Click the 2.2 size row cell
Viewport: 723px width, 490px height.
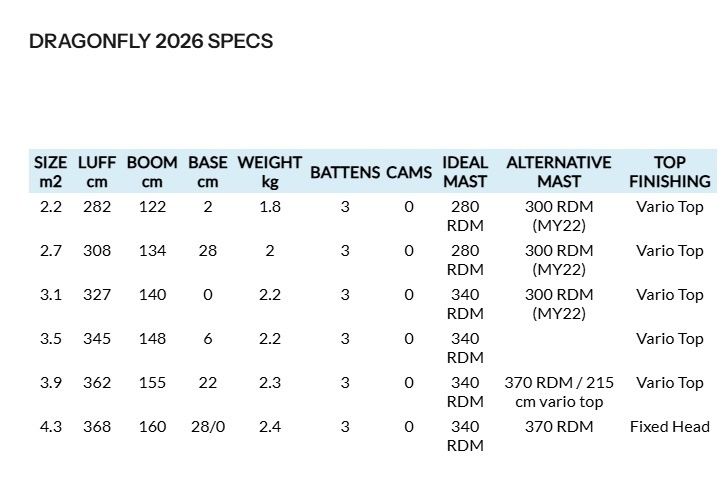point(51,207)
